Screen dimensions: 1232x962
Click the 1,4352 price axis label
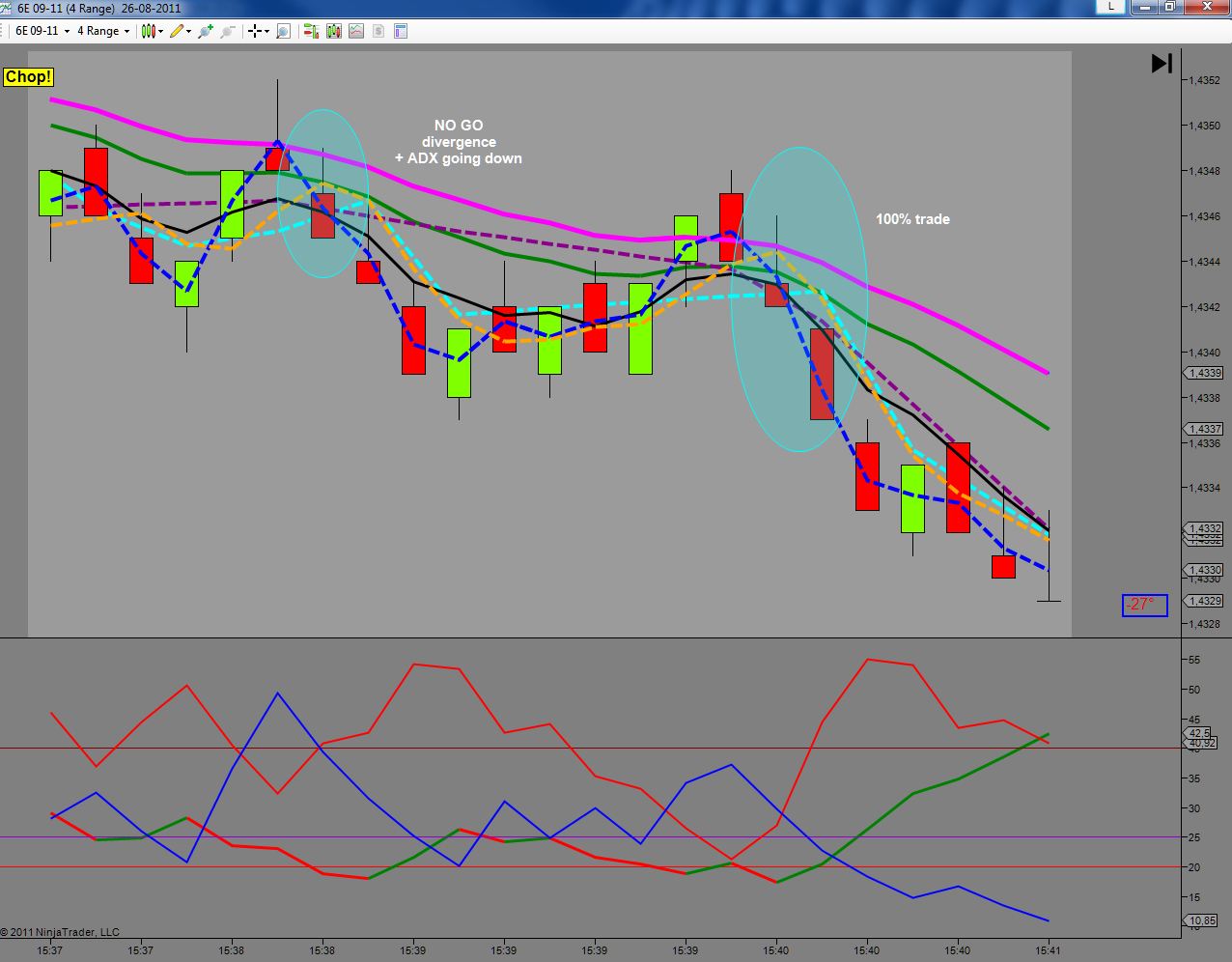(x=1204, y=80)
